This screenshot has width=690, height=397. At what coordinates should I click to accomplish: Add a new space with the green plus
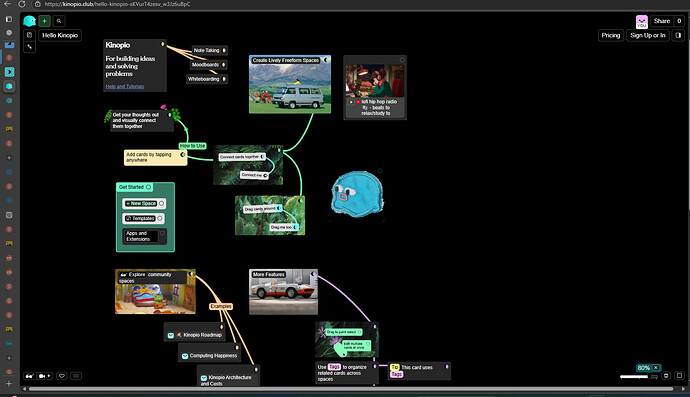[x=44, y=21]
